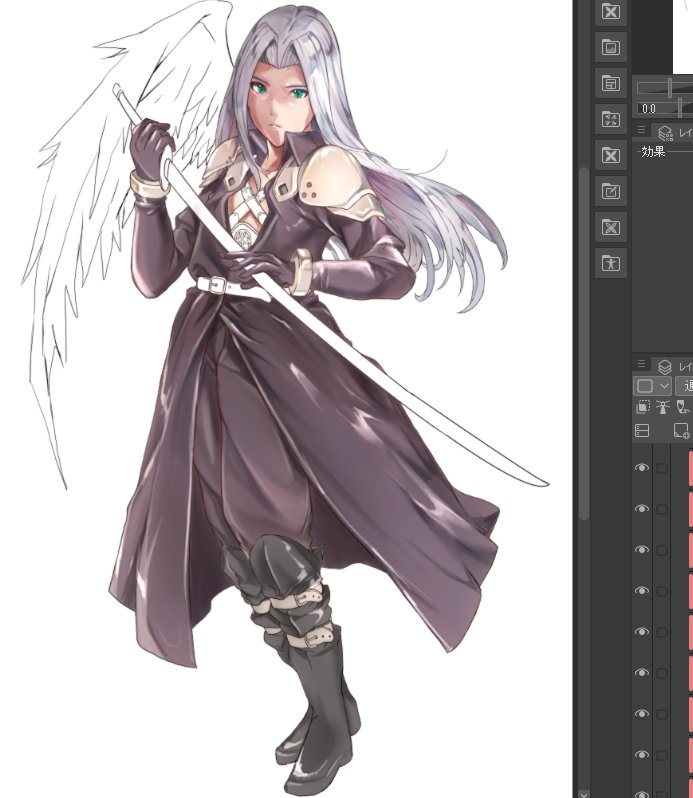
Task: Toggle the eye icon of third layer row
Action: click(x=642, y=550)
